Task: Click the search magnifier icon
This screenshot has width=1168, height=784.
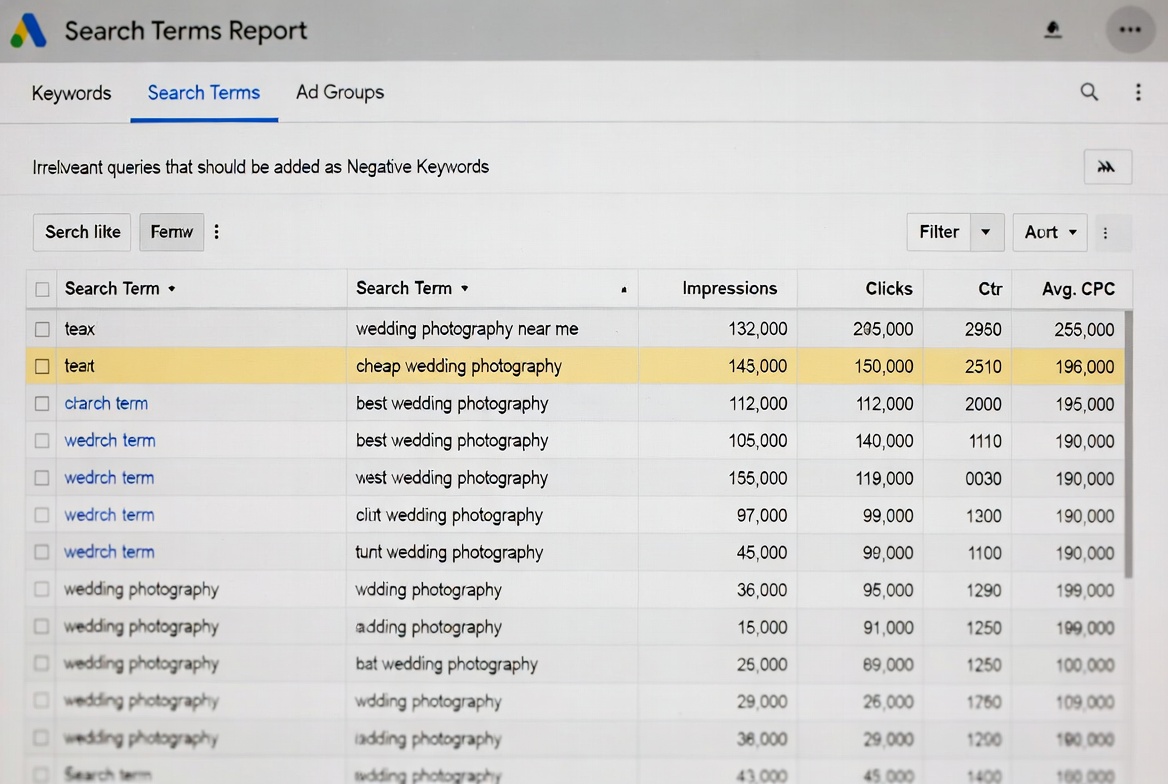Action: click(1089, 92)
